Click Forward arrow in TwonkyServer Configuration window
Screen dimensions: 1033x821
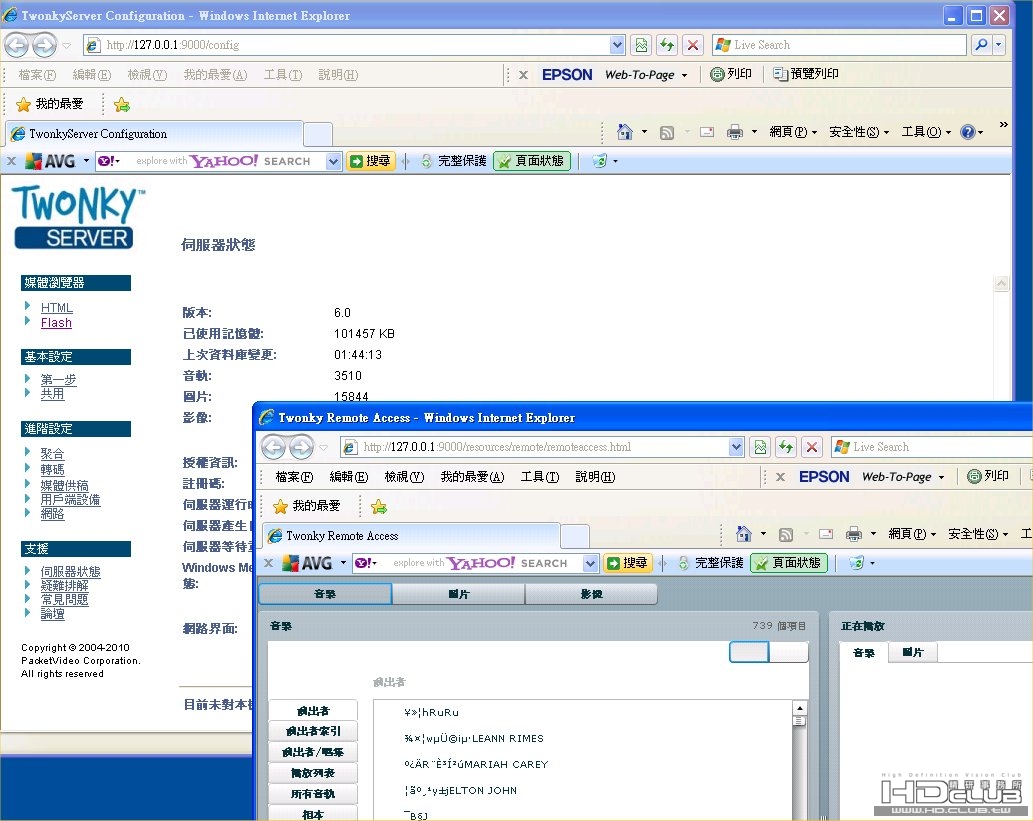(x=45, y=45)
